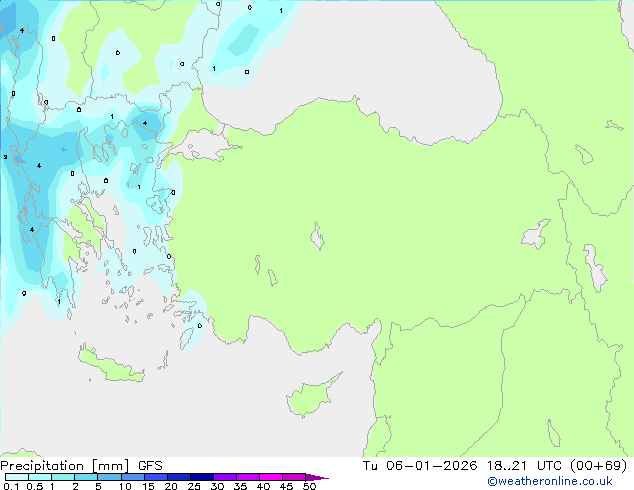Click the 25–30 mm navy legend swatch
The width and height of the screenshot is (634, 490).
(201, 477)
